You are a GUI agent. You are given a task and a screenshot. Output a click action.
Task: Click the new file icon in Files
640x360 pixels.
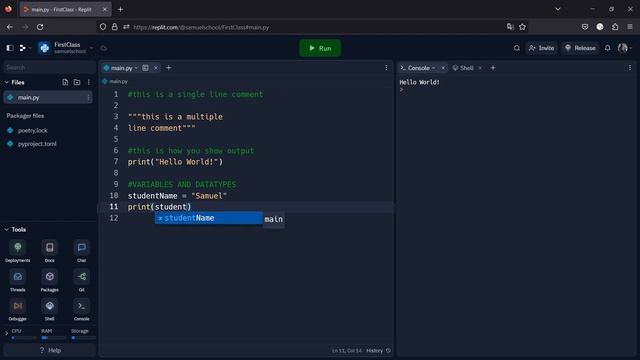[x=65, y=82]
